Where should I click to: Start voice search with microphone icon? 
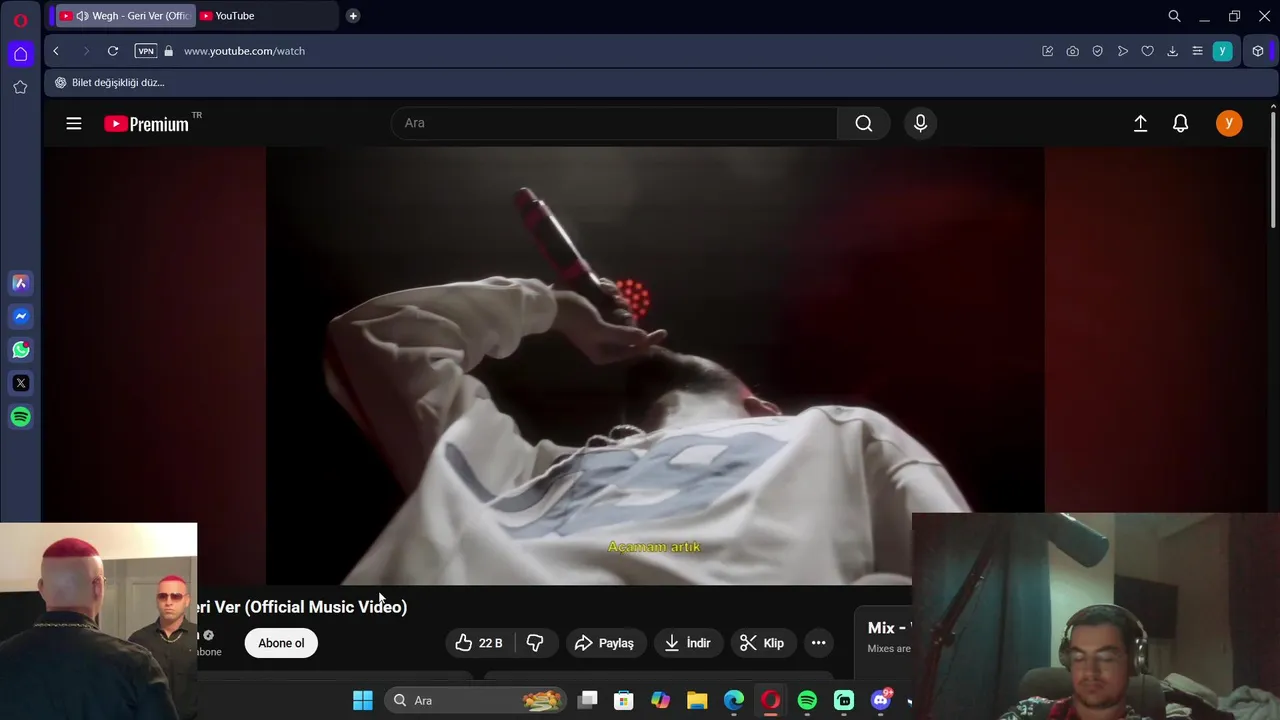pyautogui.click(x=920, y=123)
